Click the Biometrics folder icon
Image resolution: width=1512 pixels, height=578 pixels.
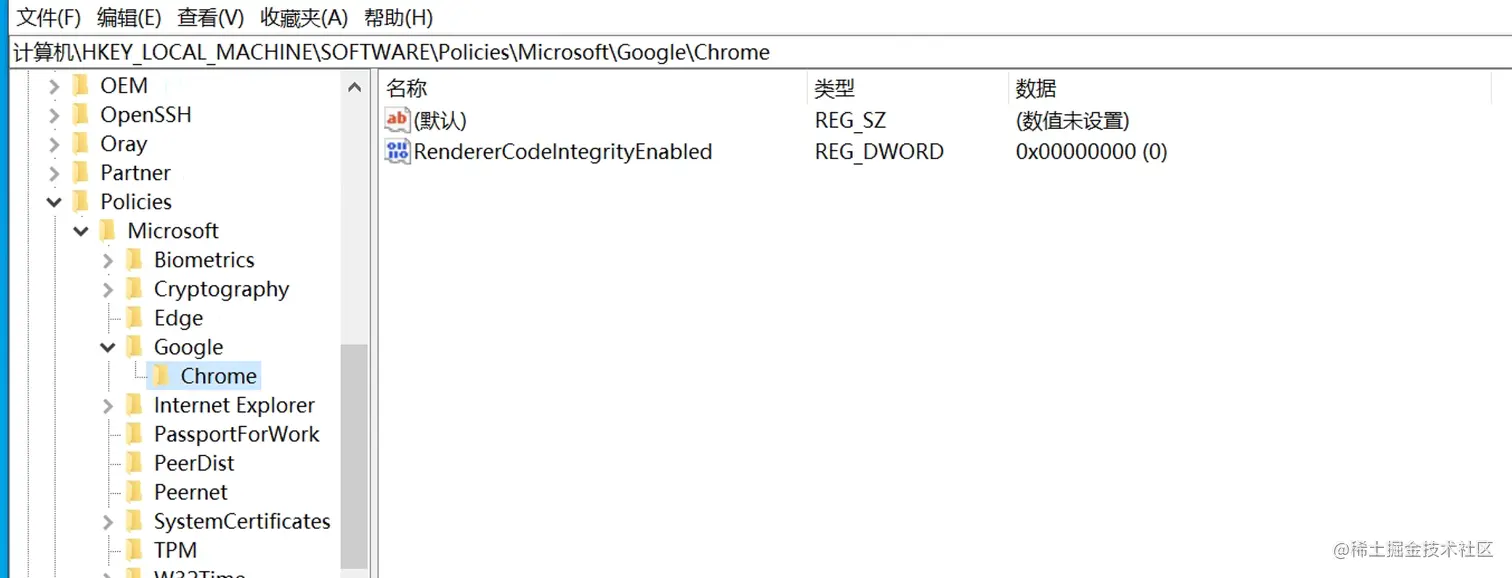[x=134, y=260]
